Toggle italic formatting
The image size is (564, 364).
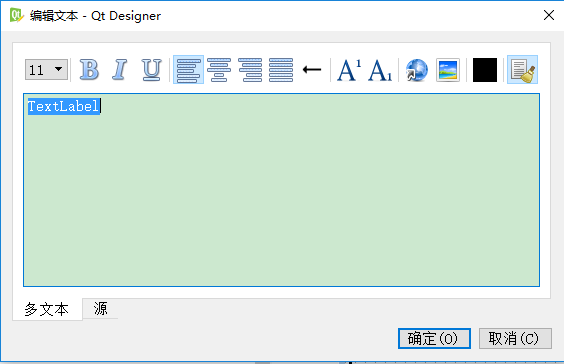(120, 69)
